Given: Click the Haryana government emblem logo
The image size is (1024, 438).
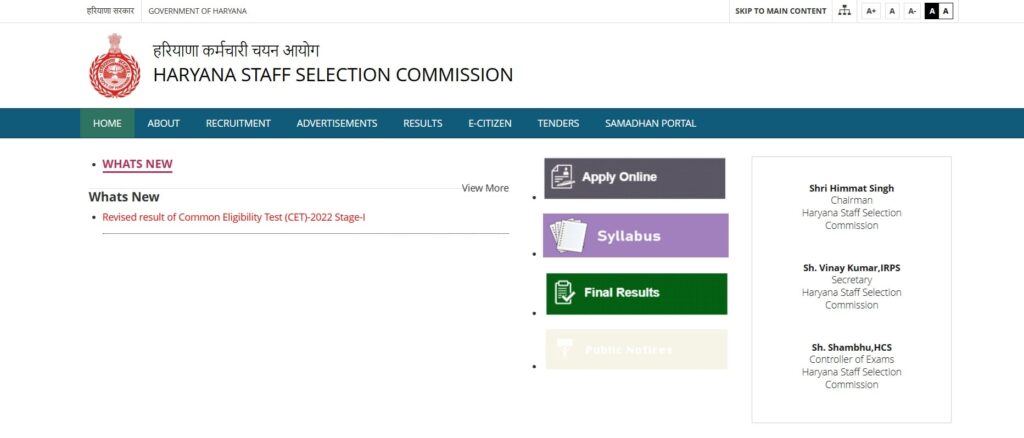Looking at the screenshot, I should tap(114, 65).
